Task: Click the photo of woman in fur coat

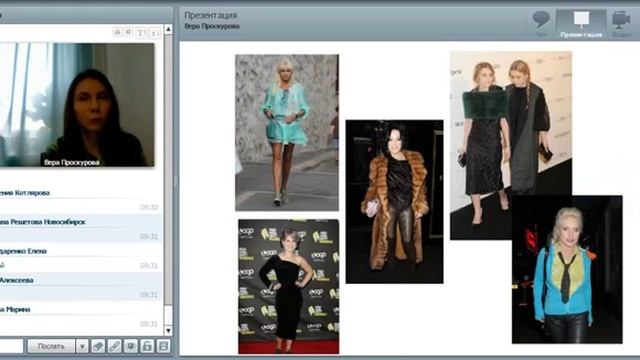Action: [x=394, y=202]
